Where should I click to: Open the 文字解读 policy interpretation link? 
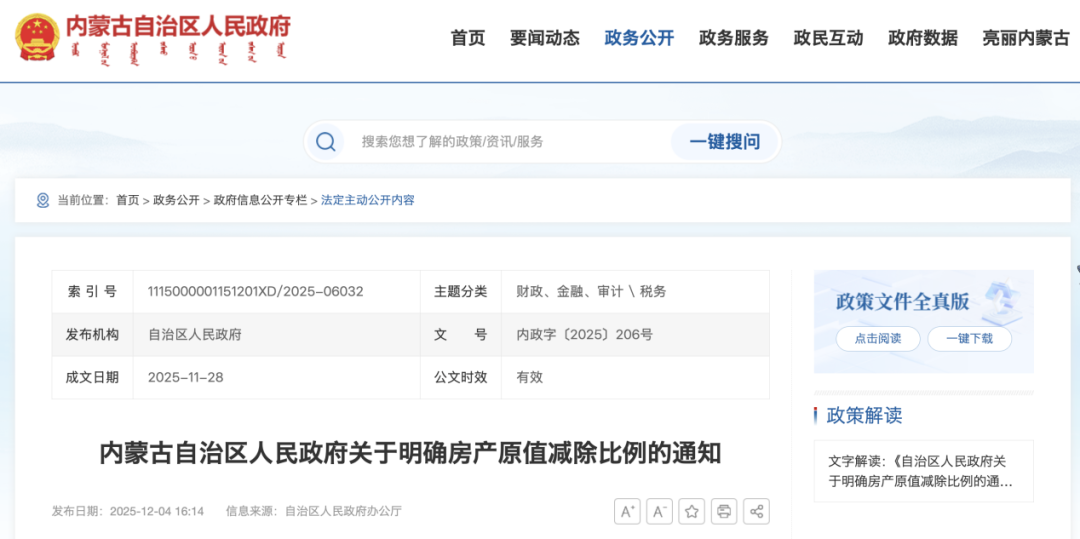coord(916,471)
